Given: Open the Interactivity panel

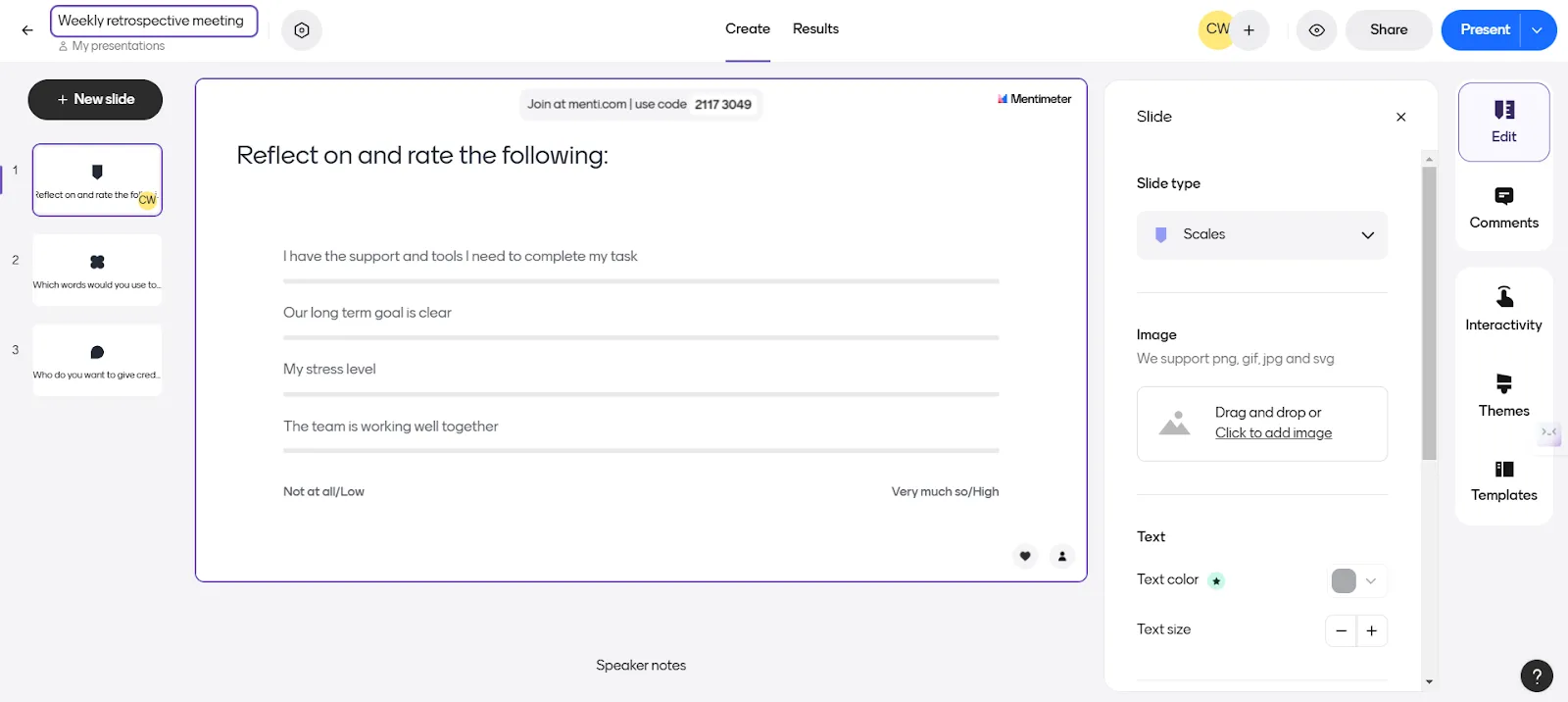Looking at the screenshot, I should tap(1503, 310).
